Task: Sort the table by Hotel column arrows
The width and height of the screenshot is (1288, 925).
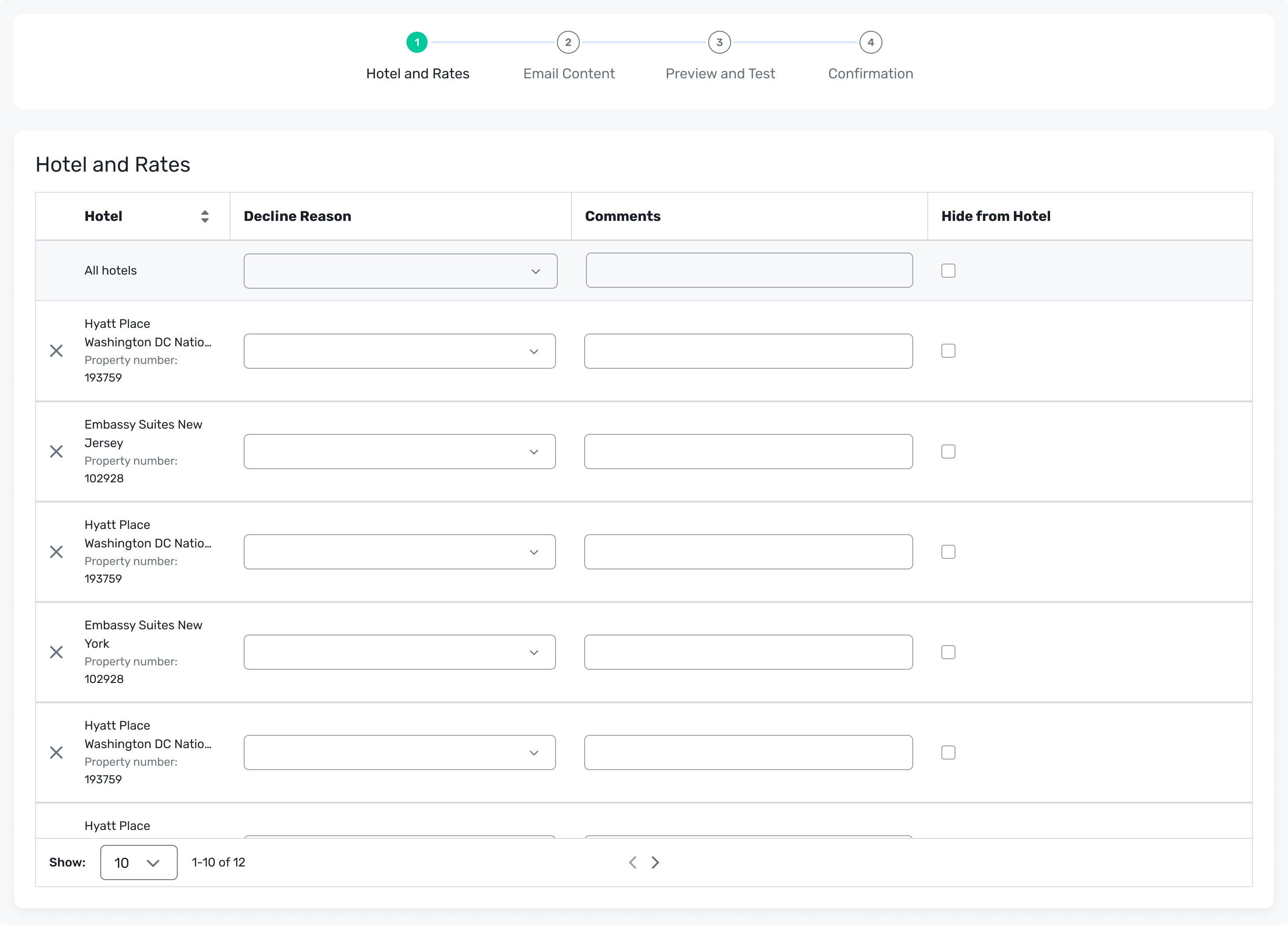Action: (205, 217)
